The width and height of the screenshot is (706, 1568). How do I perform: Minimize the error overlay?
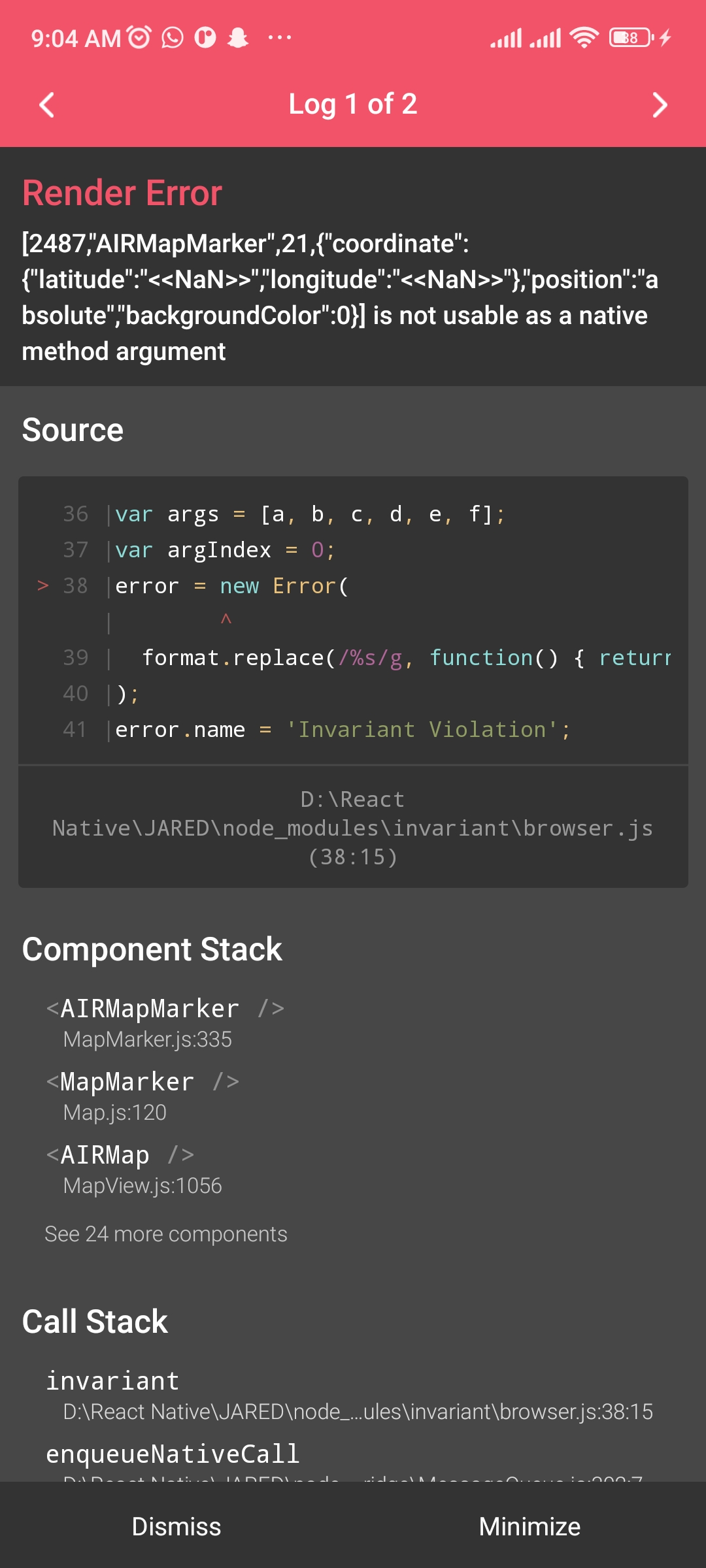point(529,1526)
